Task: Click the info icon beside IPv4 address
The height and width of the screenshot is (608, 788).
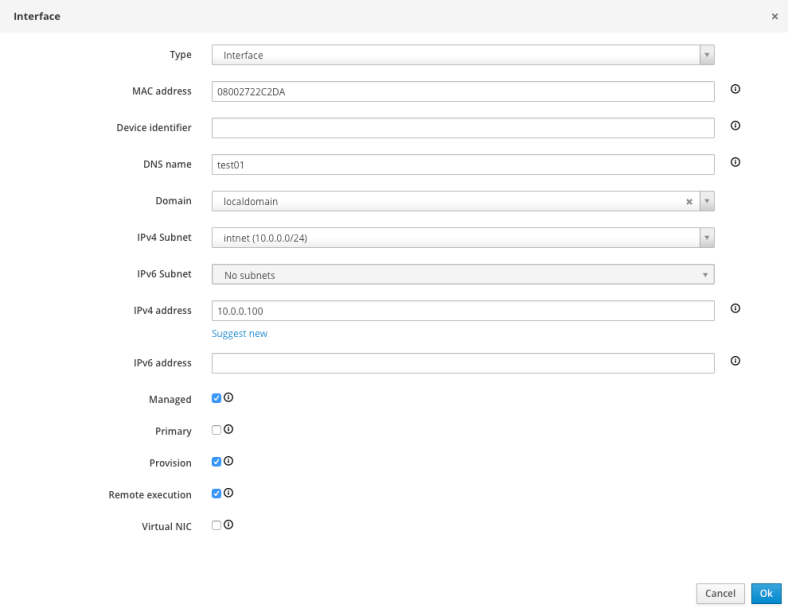Action: click(735, 309)
